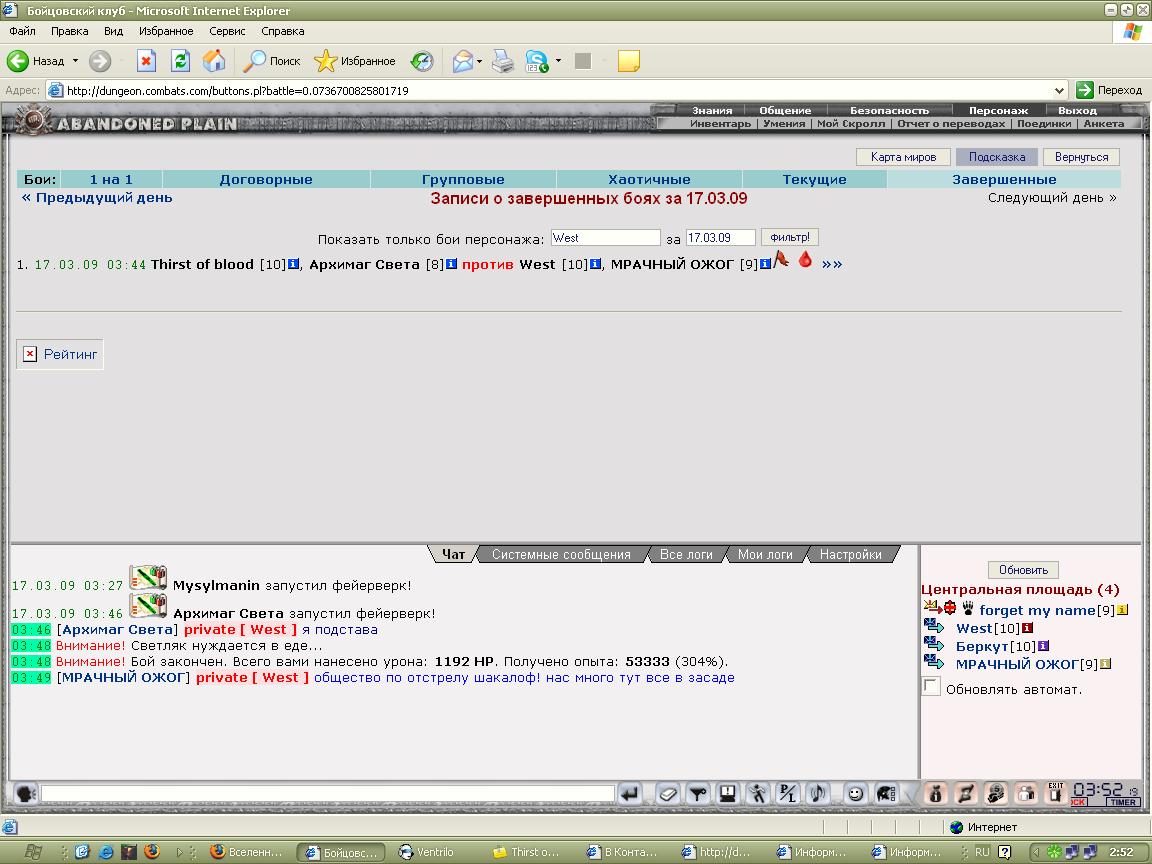Viewport: 1152px width, 864px height.
Task: Switch to Завершенные fights tab
Action: [x=1004, y=179]
